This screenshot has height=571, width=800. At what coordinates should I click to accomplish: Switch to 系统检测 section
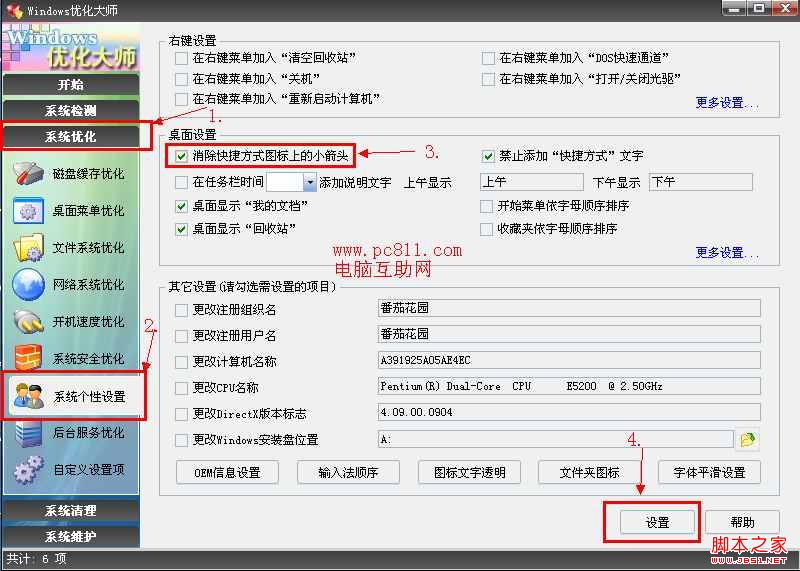pyautogui.click(x=70, y=110)
